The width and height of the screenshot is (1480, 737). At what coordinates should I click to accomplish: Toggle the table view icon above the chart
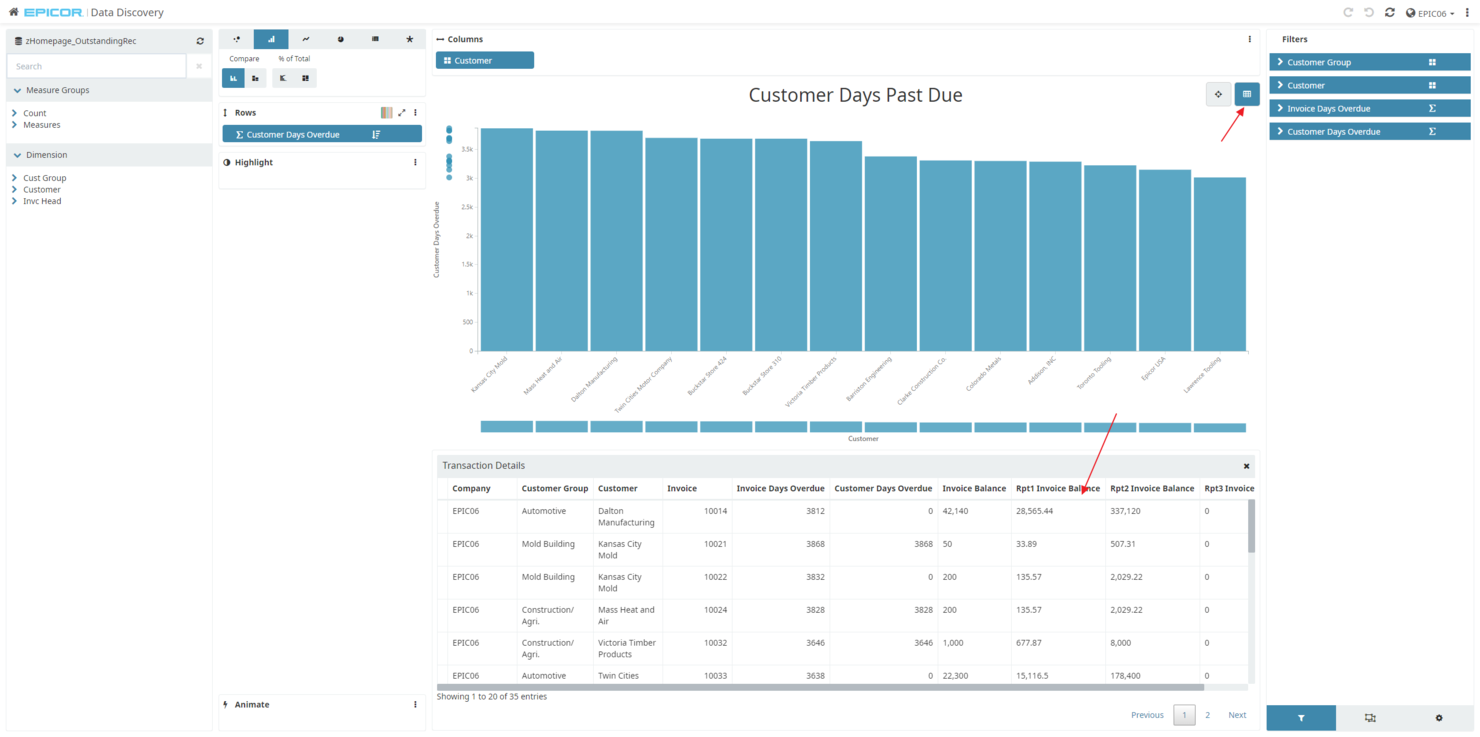(x=1246, y=94)
